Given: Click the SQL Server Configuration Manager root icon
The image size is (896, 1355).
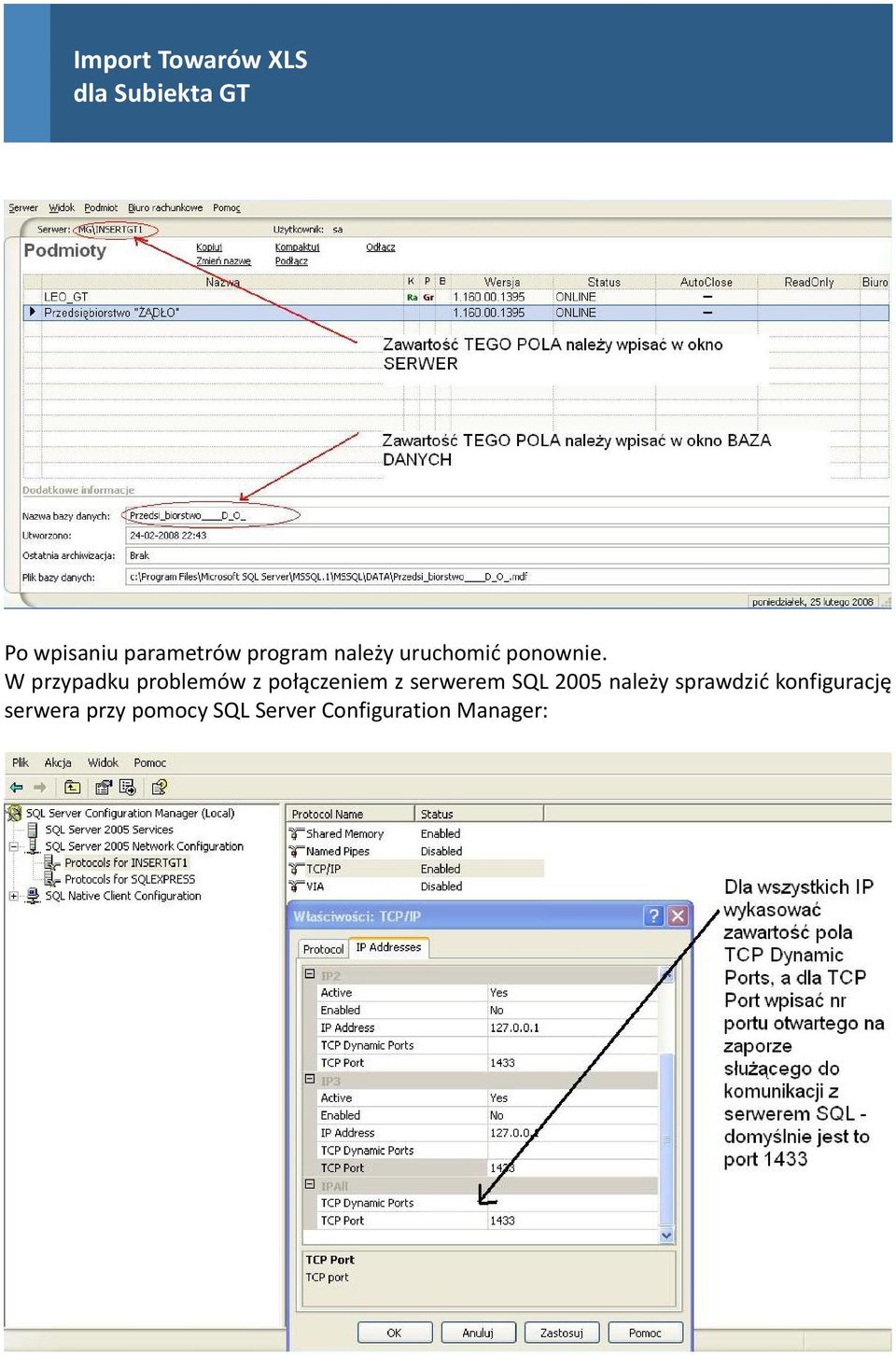Looking at the screenshot, I should click(x=14, y=813).
